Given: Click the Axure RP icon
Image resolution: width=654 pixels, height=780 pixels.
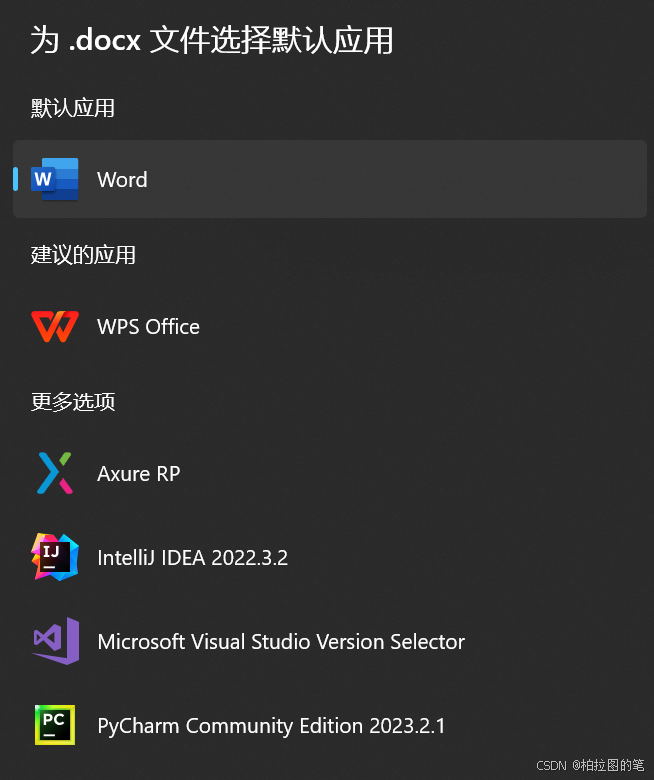Looking at the screenshot, I should [x=55, y=473].
